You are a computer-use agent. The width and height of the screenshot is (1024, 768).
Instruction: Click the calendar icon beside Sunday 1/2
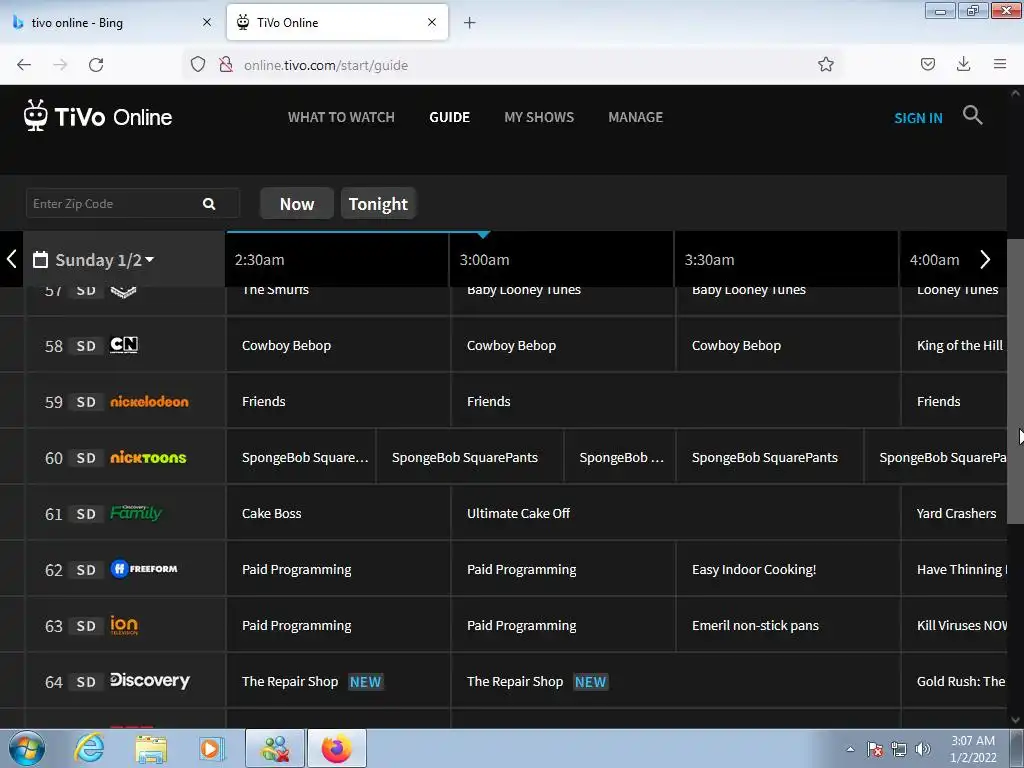(40, 260)
